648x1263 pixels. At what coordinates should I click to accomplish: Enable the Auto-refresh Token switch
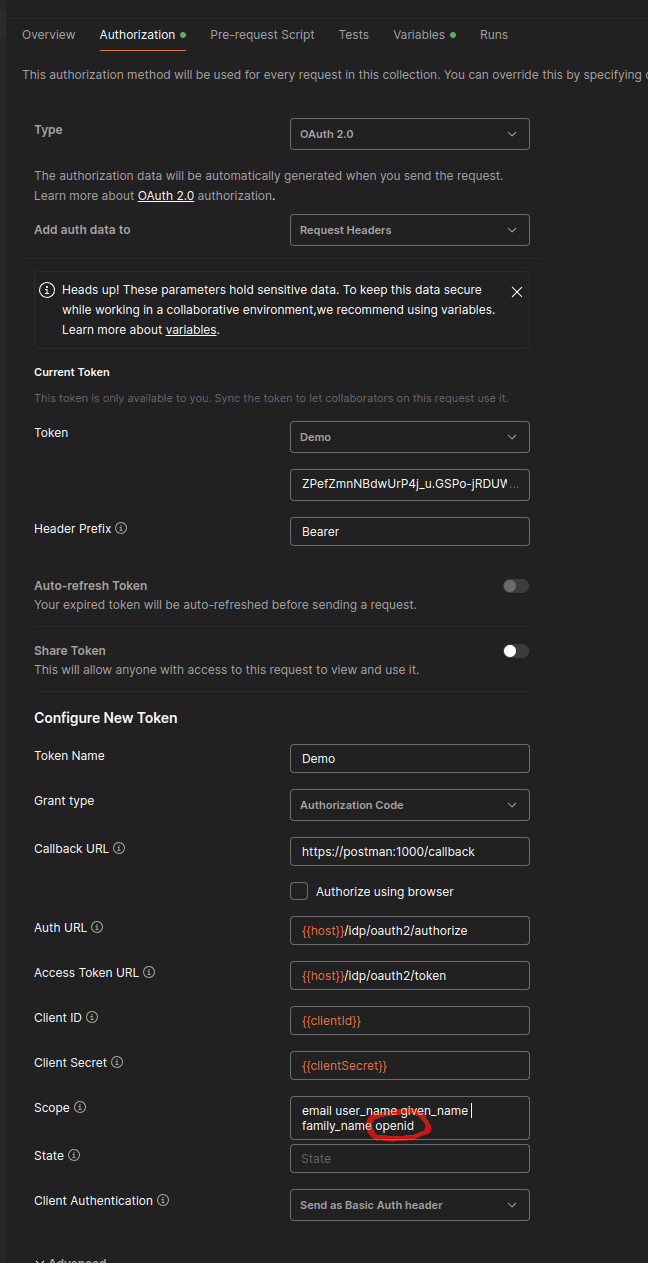516,586
